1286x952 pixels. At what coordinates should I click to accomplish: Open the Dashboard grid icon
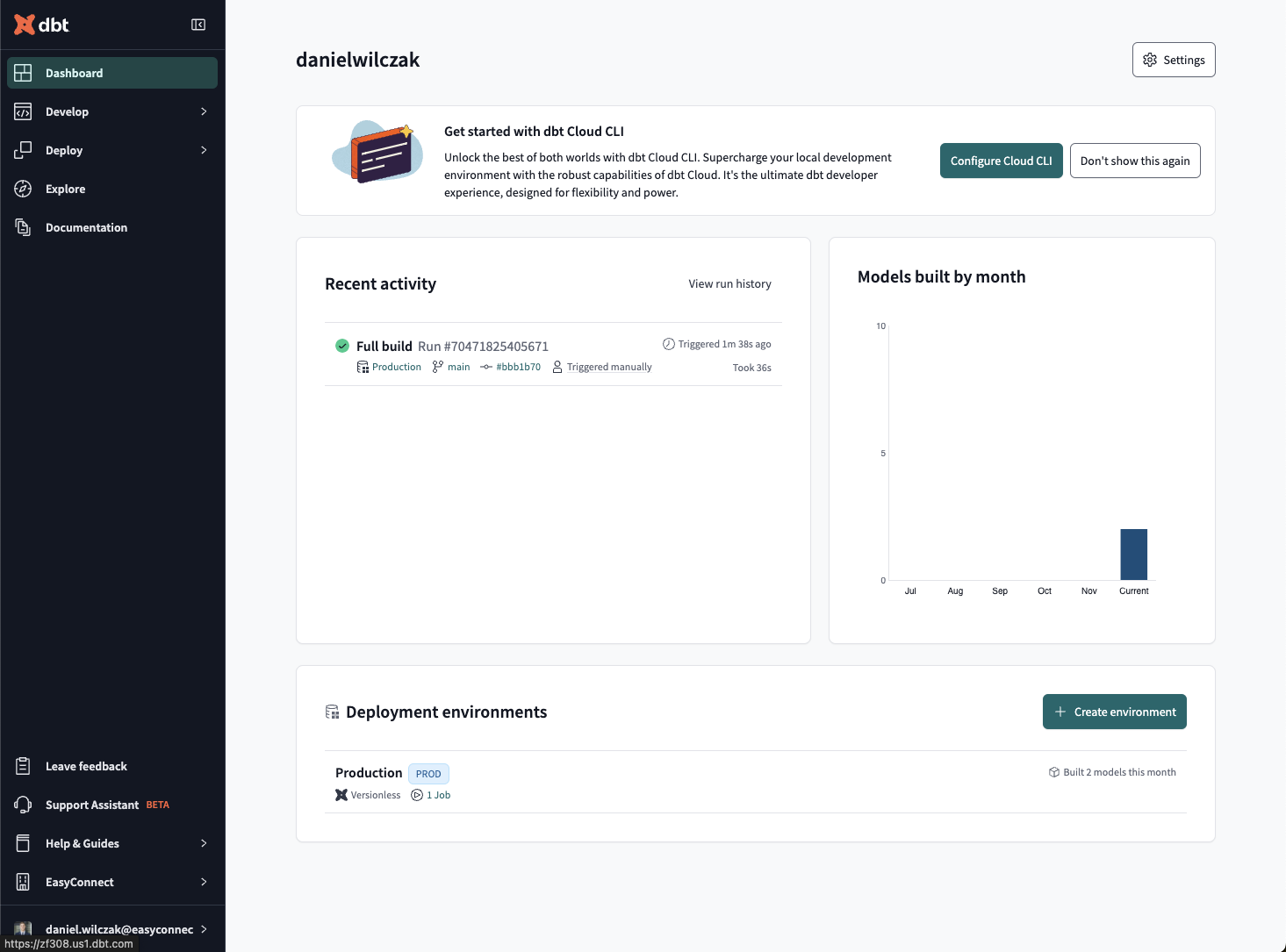click(24, 73)
